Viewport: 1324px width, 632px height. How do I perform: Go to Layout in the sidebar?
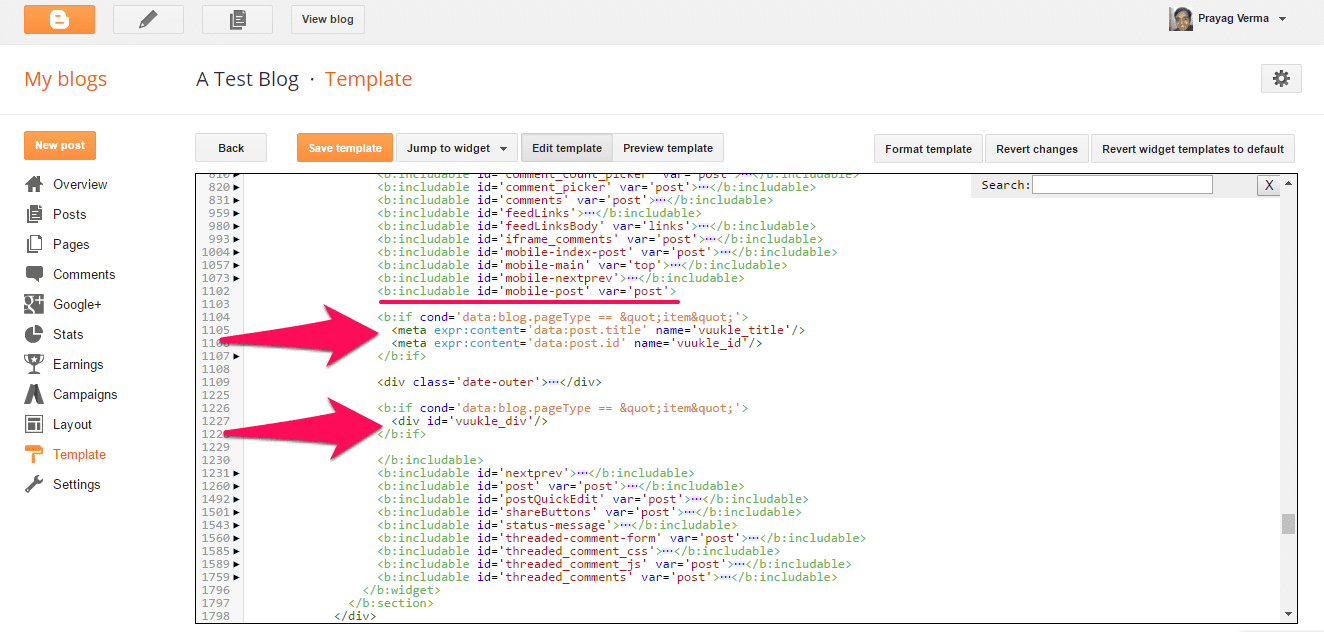pyautogui.click(x=72, y=424)
